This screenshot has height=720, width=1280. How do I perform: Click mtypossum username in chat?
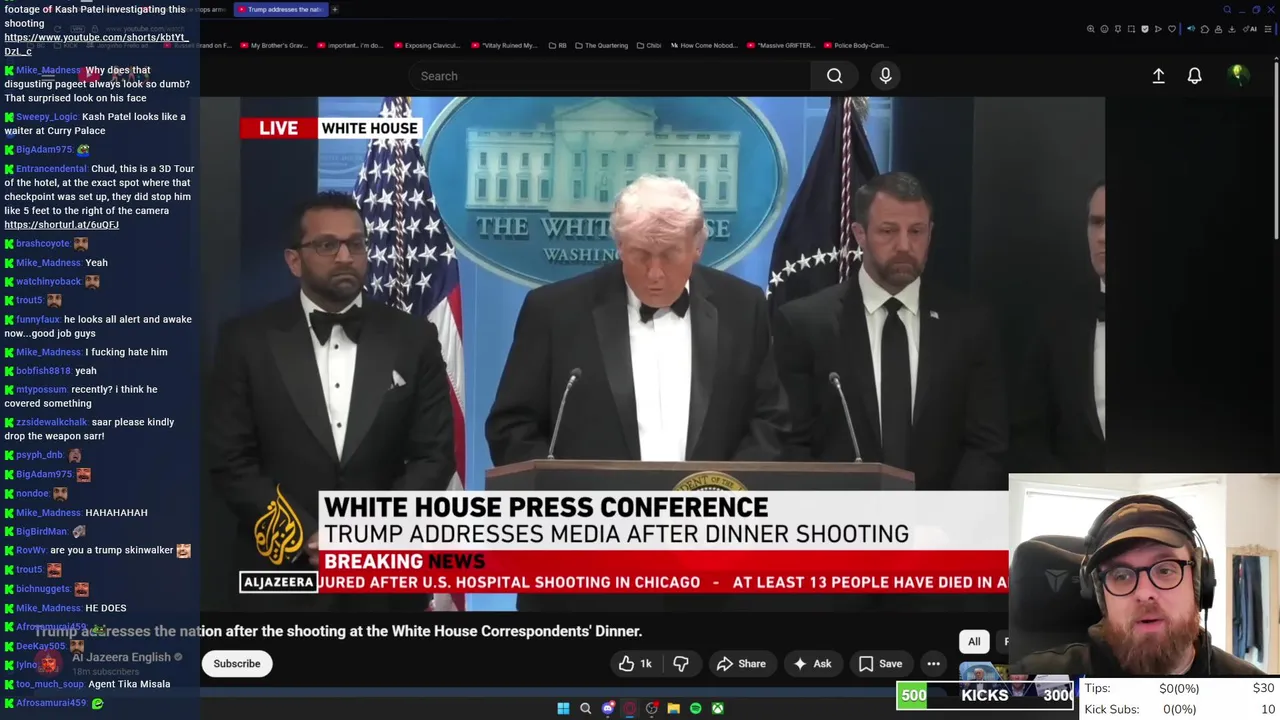(x=41, y=390)
